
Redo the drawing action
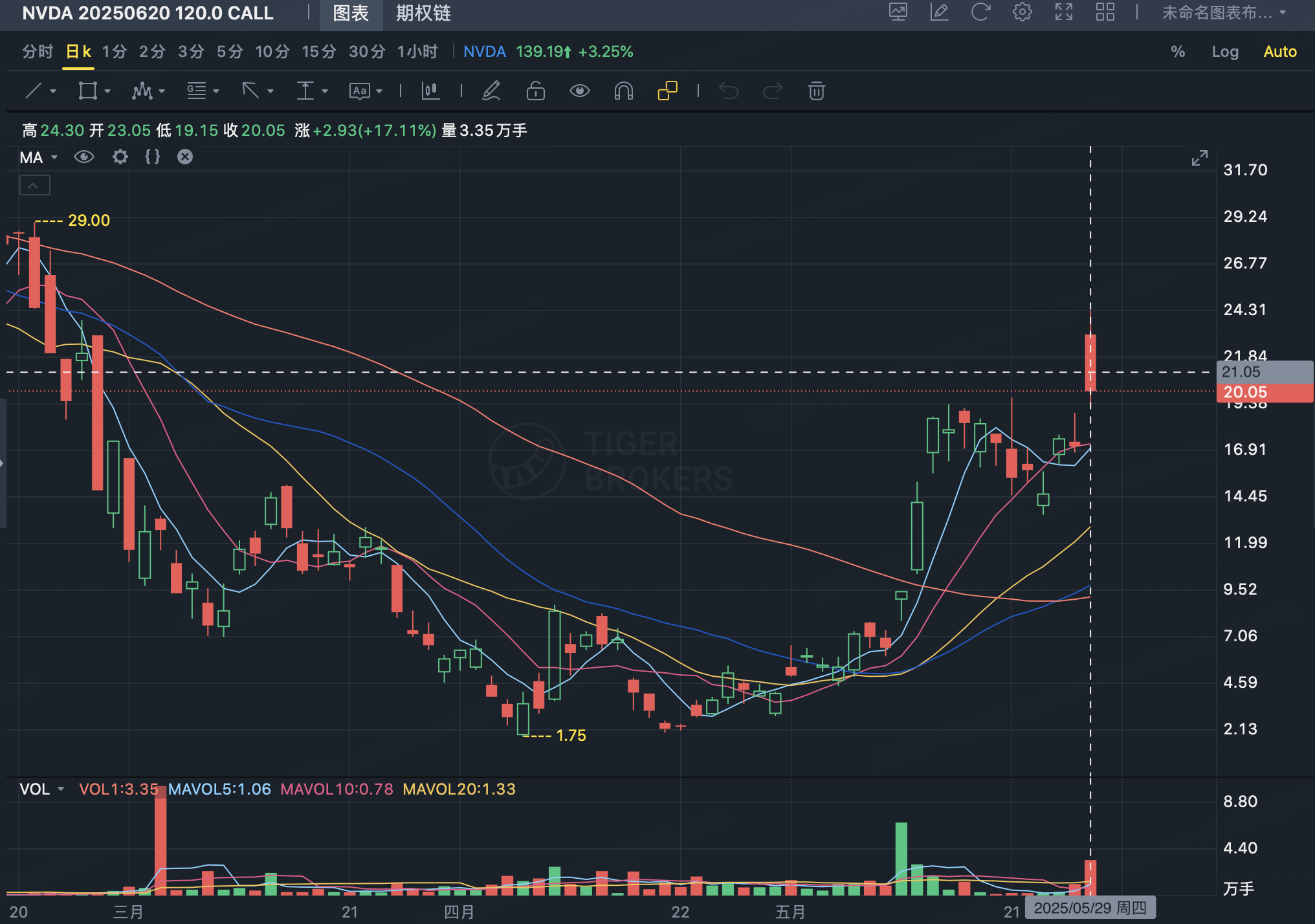773,91
